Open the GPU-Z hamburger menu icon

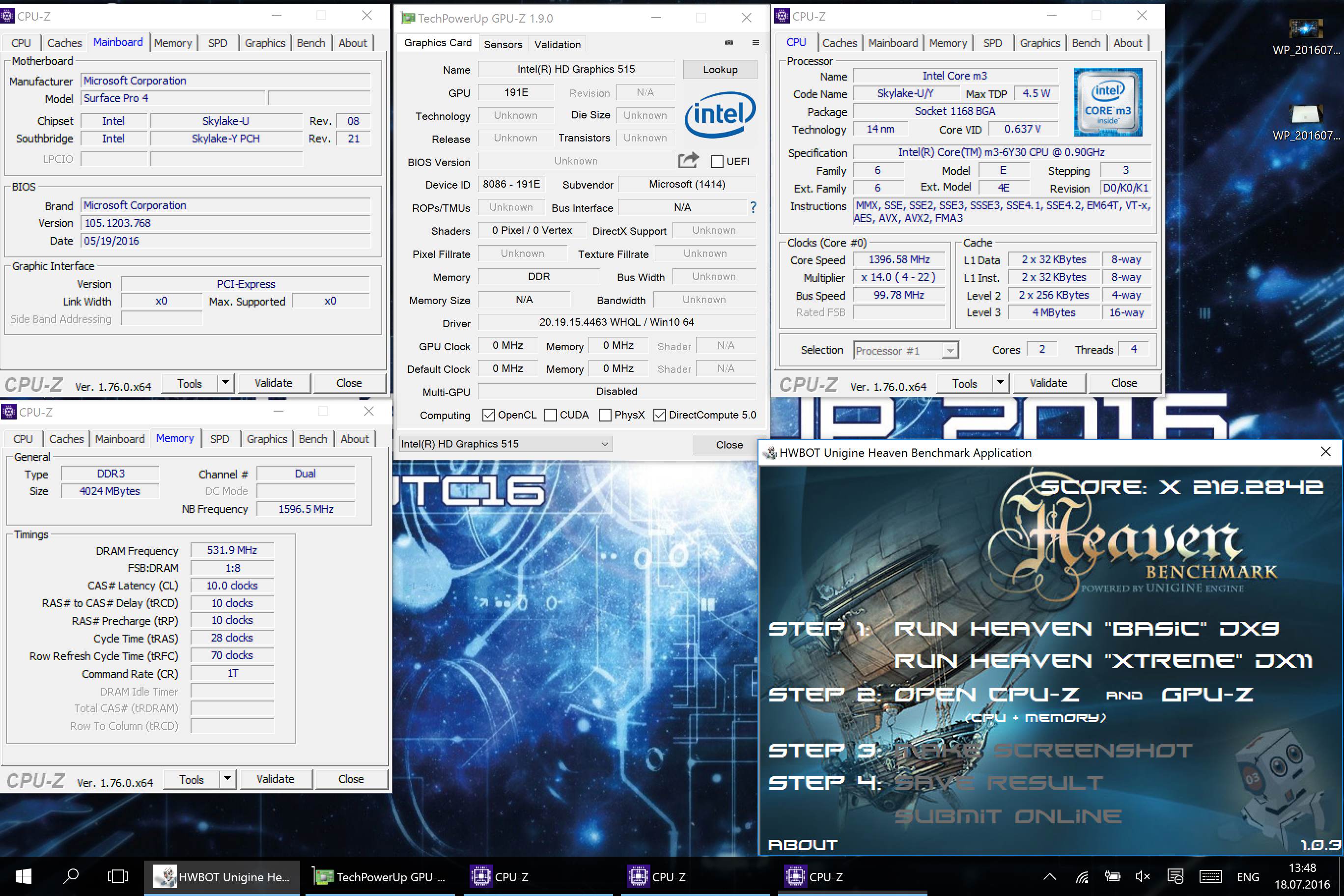coord(756,42)
